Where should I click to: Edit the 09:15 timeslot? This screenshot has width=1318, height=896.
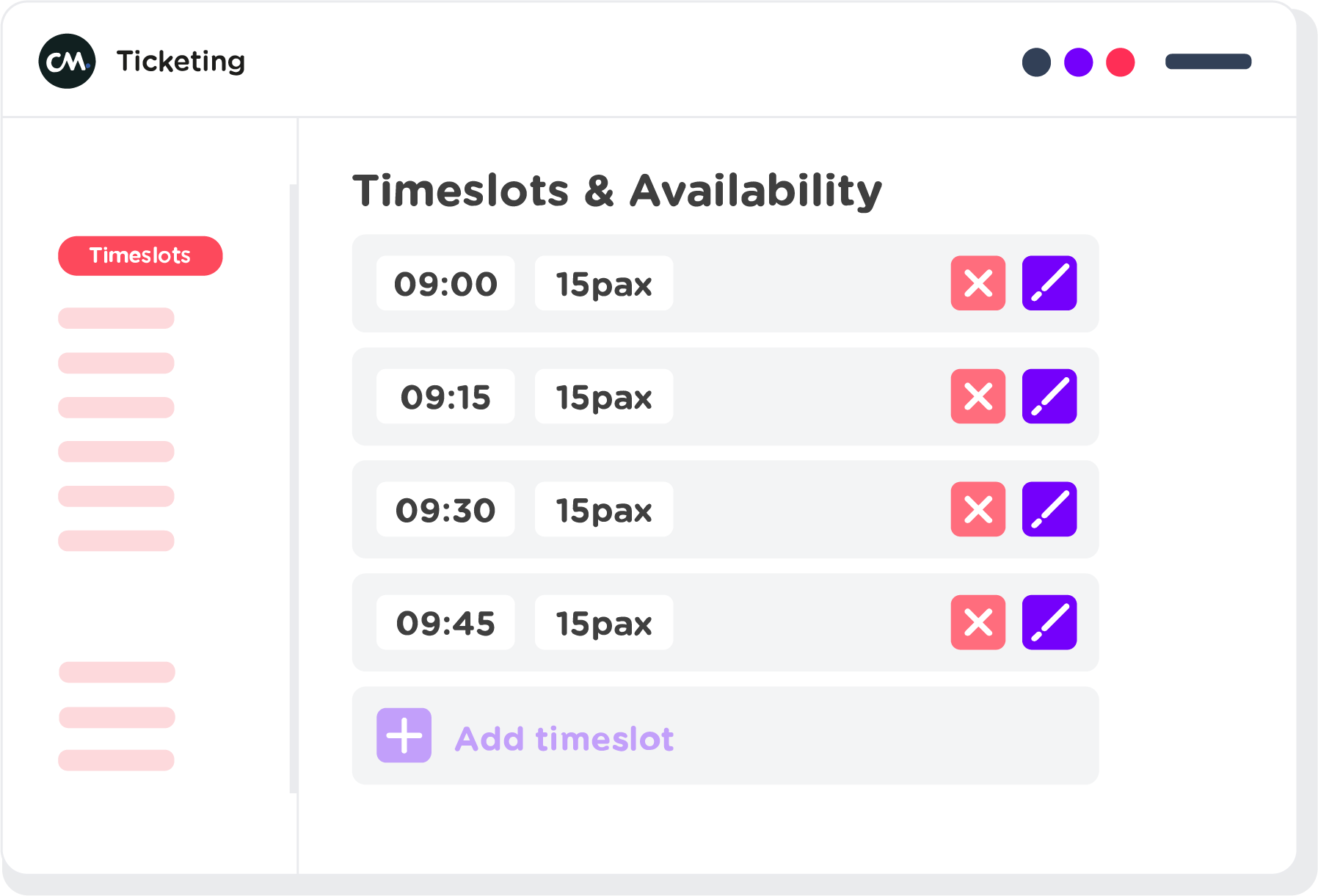click(1049, 396)
